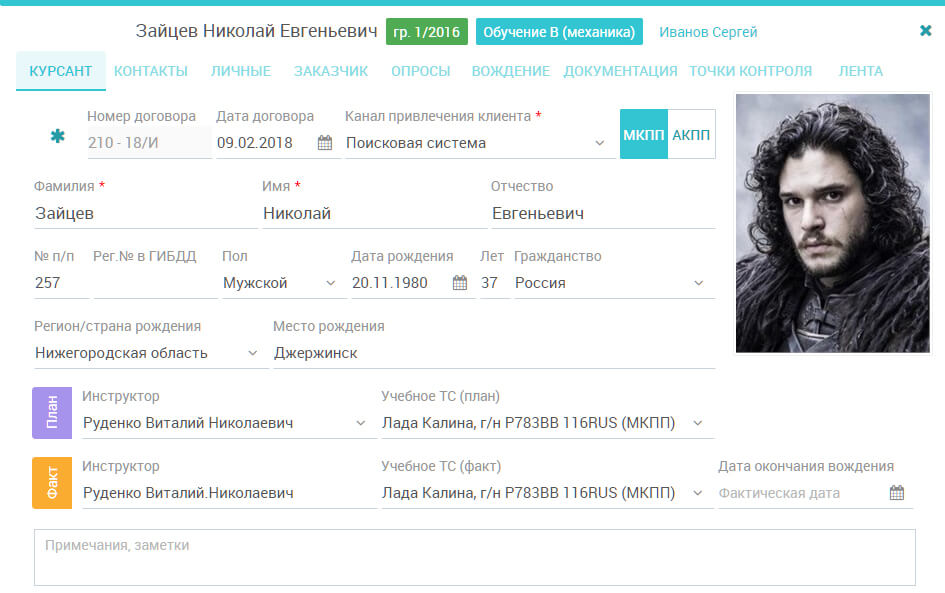Image resolution: width=945 pixels, height=593 pixels.
Task: Open the contract date calendar picker
Action: 325,143
